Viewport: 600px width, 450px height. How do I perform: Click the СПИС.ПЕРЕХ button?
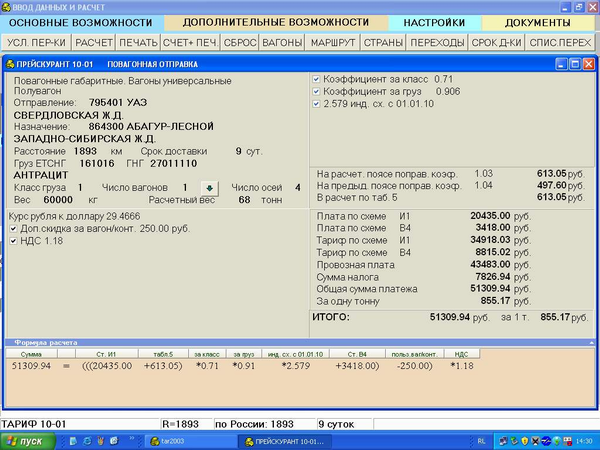click(x=560, y=42)
